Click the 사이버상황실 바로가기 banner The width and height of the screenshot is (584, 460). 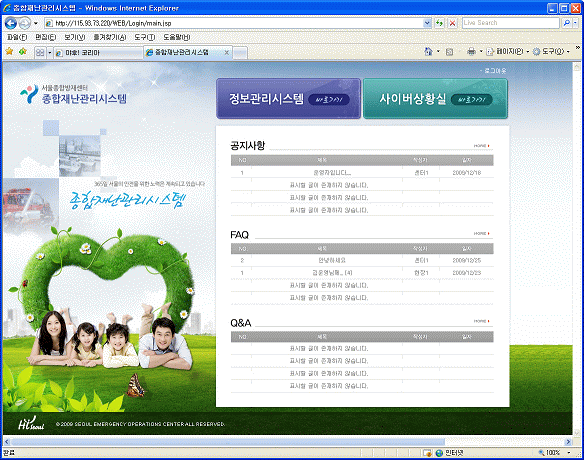tap(435, 99)
